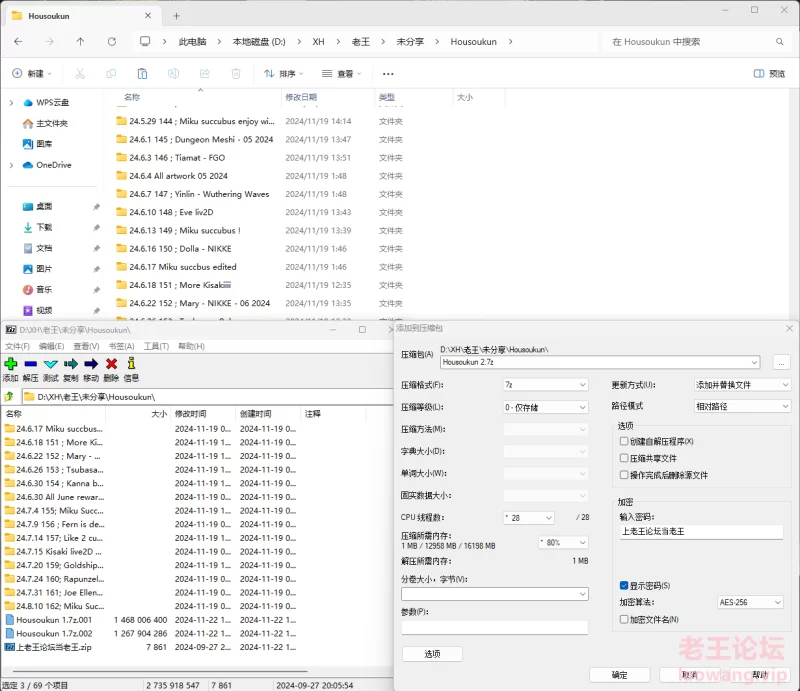800x691 pixels.
Task: Click the Copy (复制) arrow icon
Action: click(x=71, y=364)
